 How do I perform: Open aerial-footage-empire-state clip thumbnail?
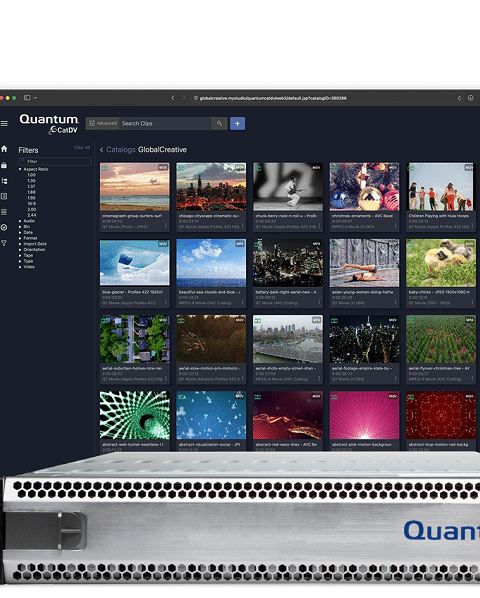pyautogui.click(x=364, y=339)
